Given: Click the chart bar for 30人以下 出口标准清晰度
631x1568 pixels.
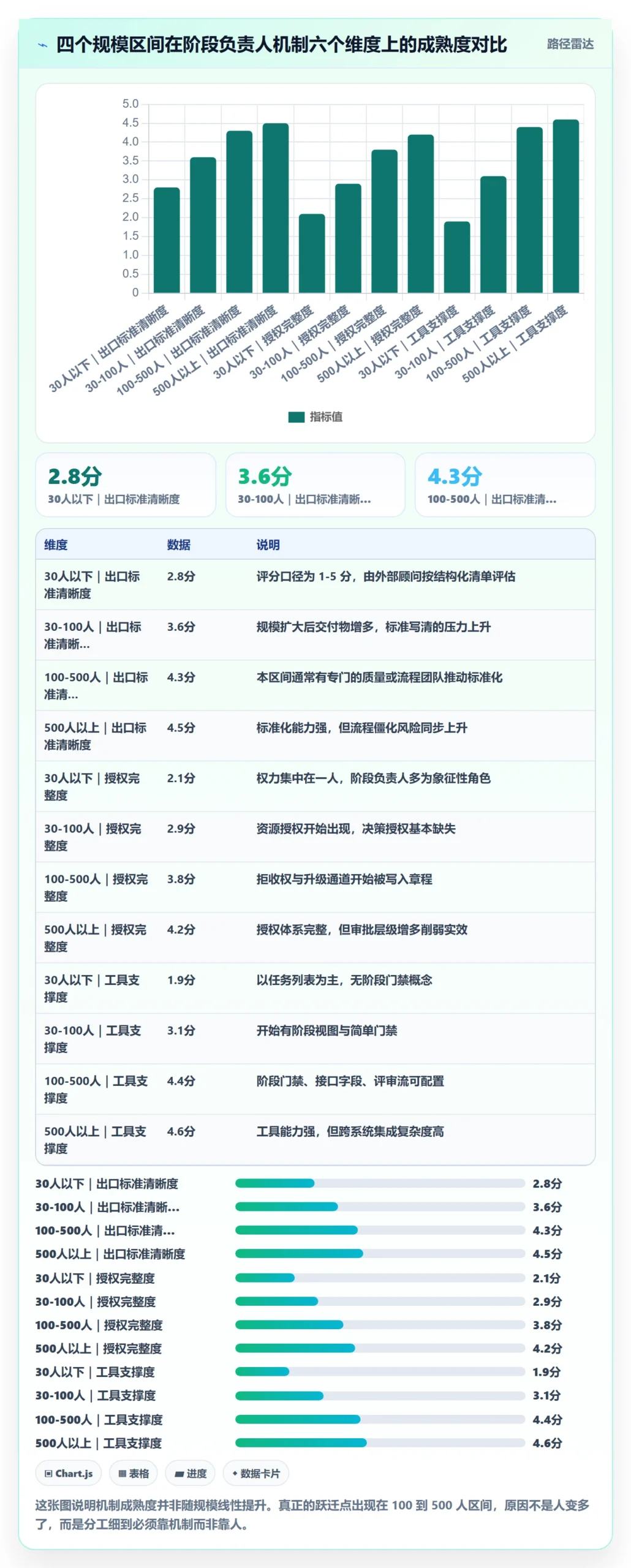Looking at the screenshot, I should tap(167, 240).
